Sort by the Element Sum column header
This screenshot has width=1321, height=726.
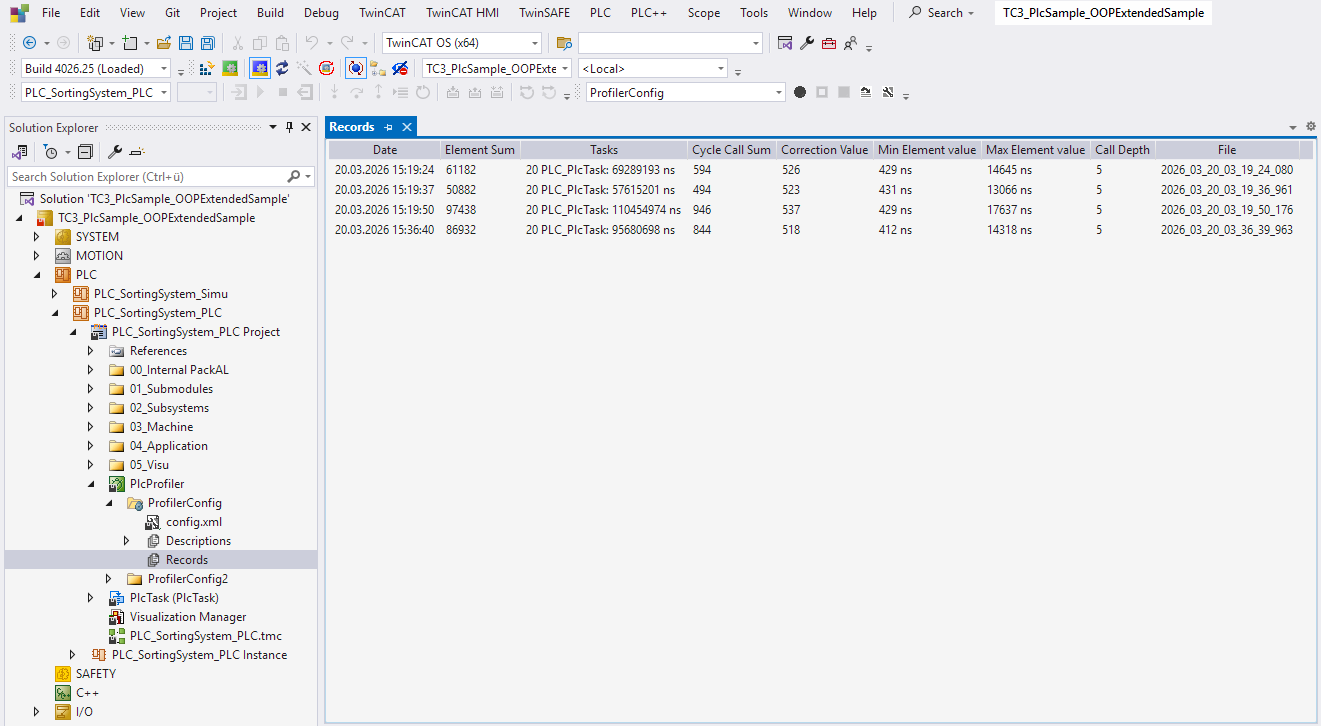click(480, 150)
